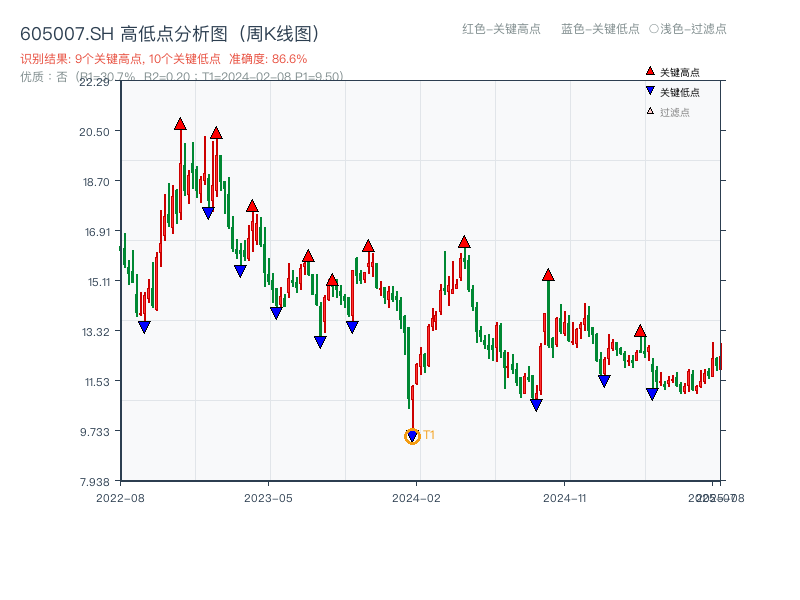Select the highest red peak marker near 2022-10
The width and height of the screenshot is (800, 600).
tap(180, 123)
